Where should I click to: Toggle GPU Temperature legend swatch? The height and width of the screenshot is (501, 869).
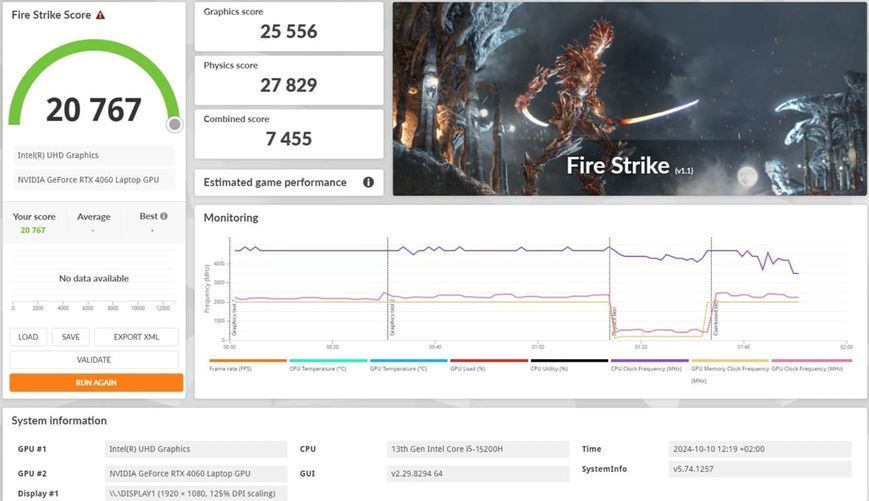click(x=408, y=361)
